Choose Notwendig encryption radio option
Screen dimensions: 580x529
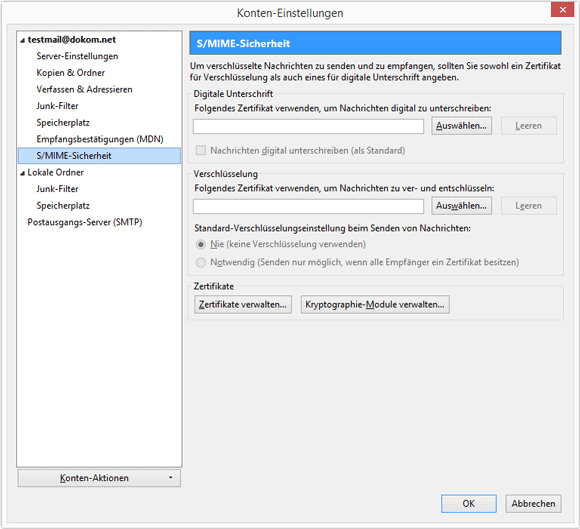tap(201, 262)
